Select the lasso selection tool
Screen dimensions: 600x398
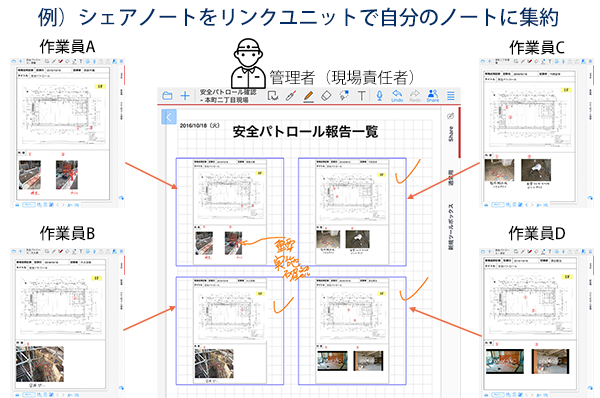tap(273, 96)
